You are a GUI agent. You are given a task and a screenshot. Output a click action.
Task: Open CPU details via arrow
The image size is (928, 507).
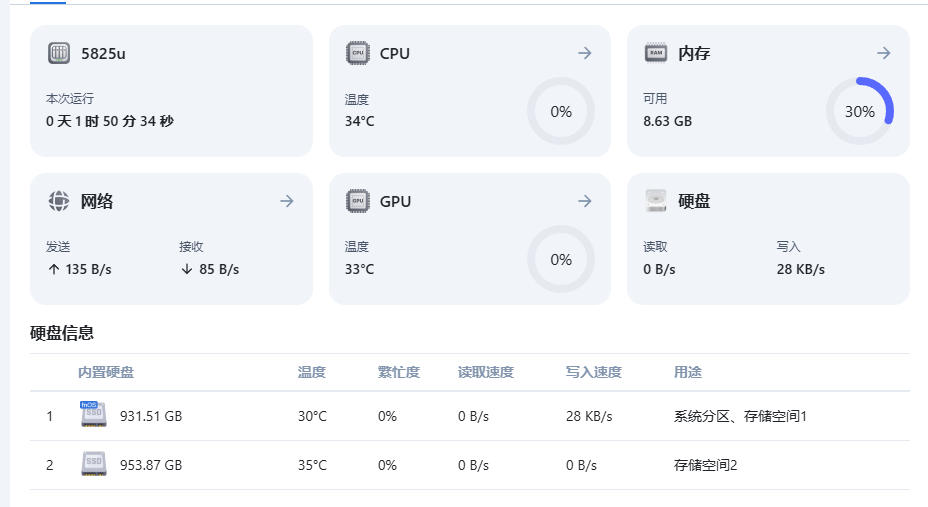pos(585,53)
